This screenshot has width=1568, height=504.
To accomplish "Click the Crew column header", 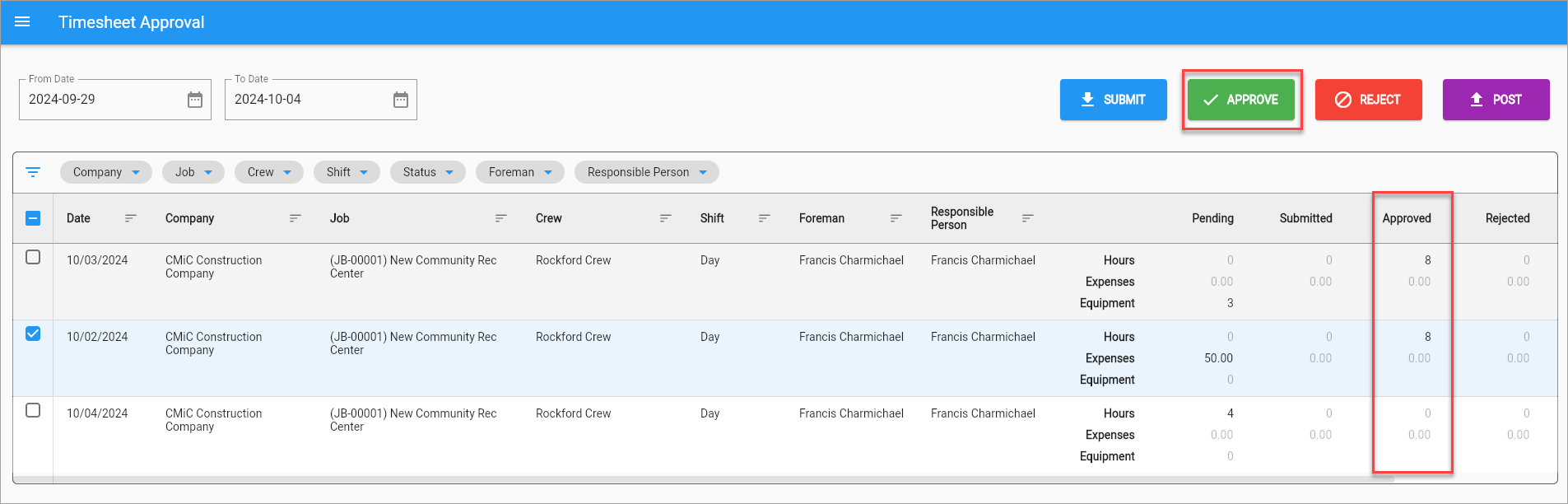I will click(548, 218).
